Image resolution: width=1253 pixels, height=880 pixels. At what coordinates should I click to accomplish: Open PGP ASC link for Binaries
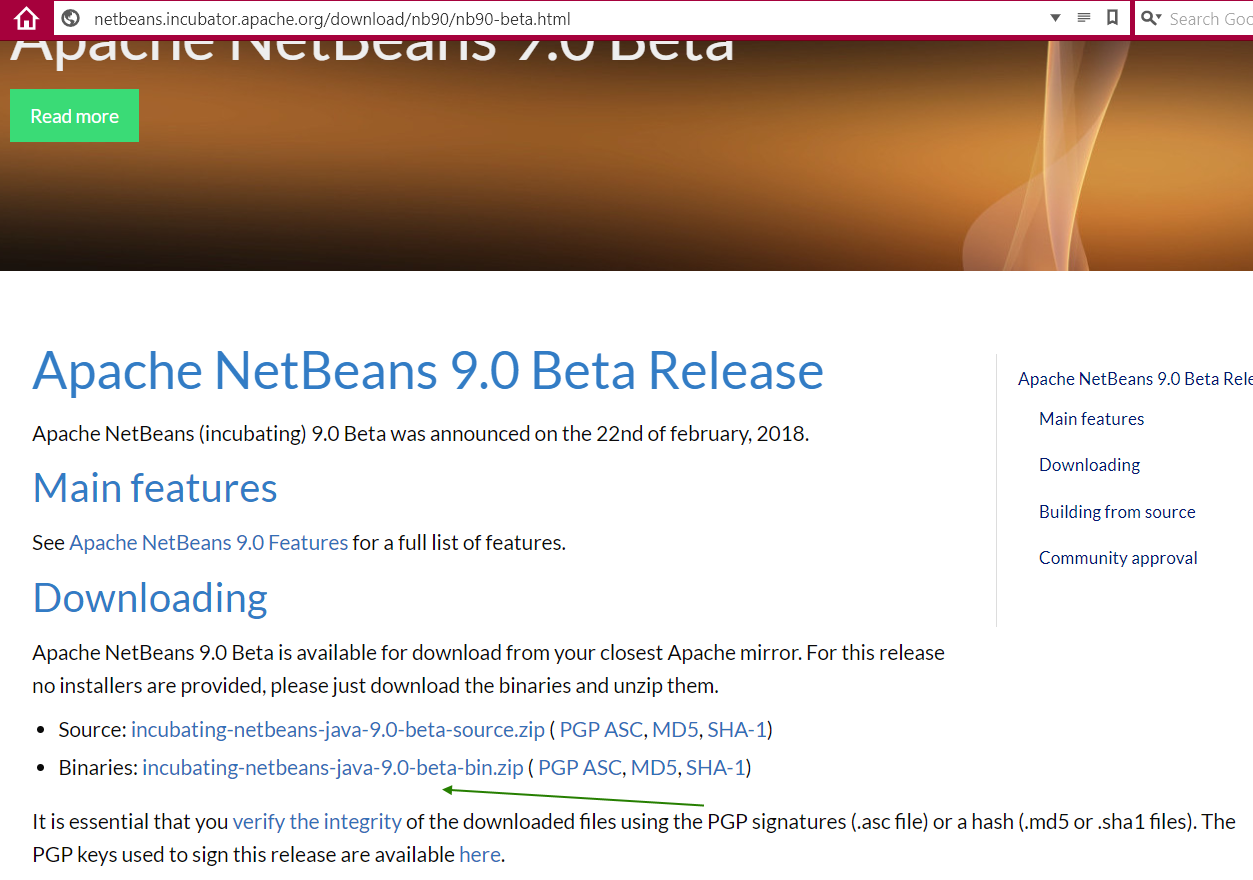click(x=580, y=767)
